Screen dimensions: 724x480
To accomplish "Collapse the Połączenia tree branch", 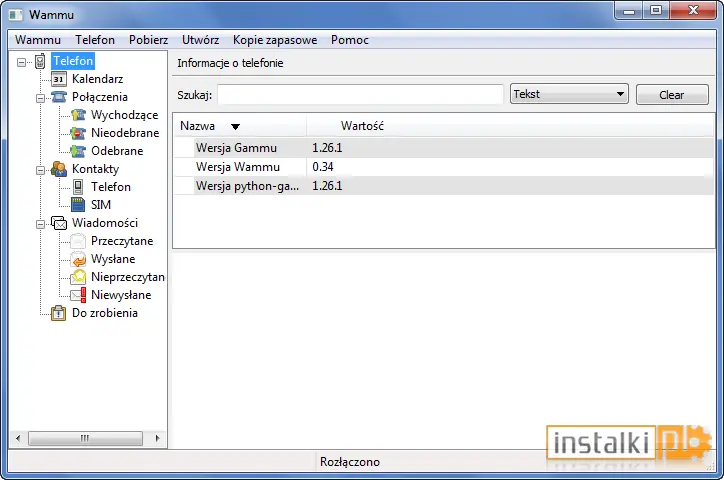I will (x=41, y=98).
